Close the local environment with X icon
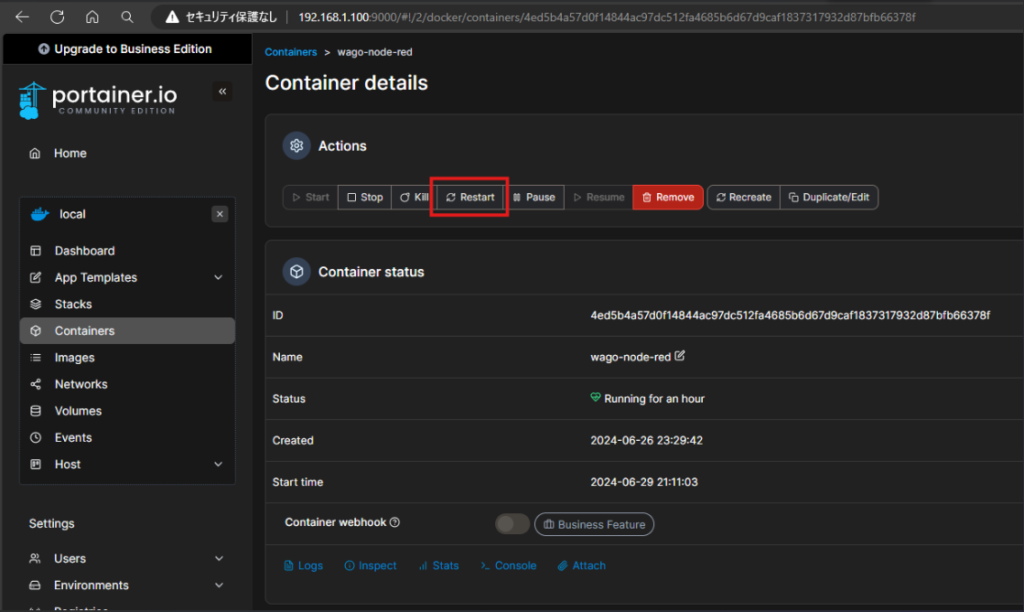This screenshot has height=612, width=1024. click(219, 214)
